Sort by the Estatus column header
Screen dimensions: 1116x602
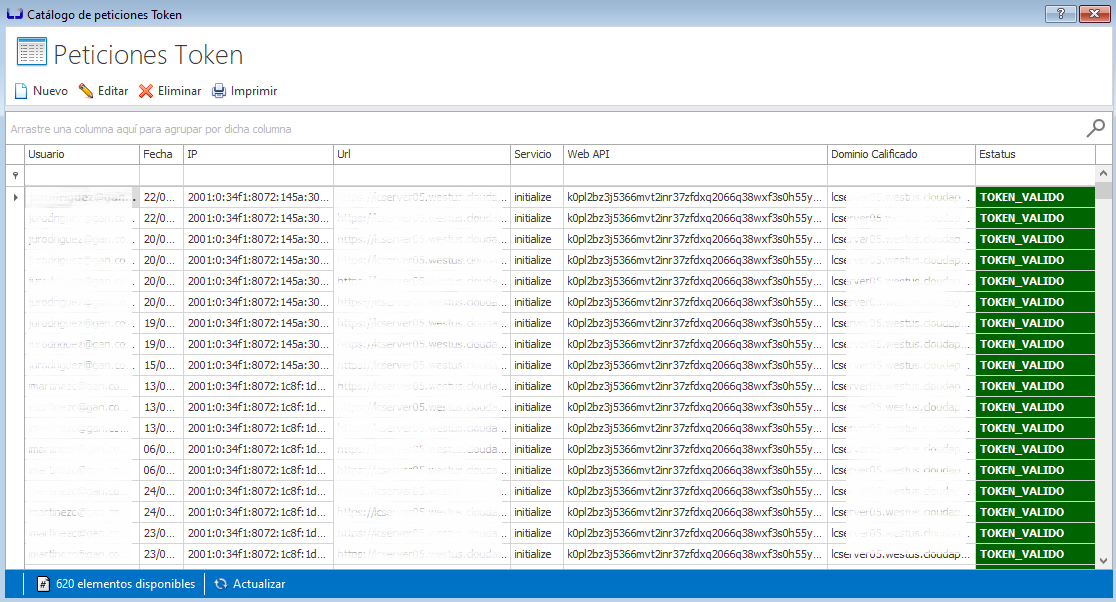tap(1035, 154)
